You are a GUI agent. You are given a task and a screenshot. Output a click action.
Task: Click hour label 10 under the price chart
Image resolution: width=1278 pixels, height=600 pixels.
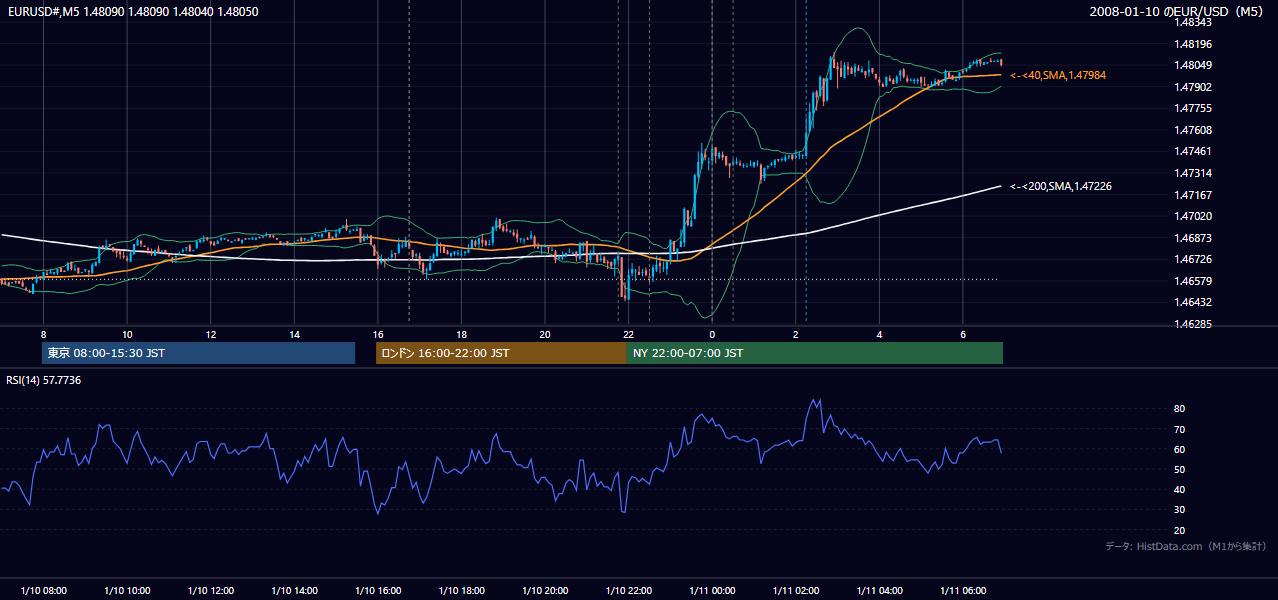coord(127,334)
